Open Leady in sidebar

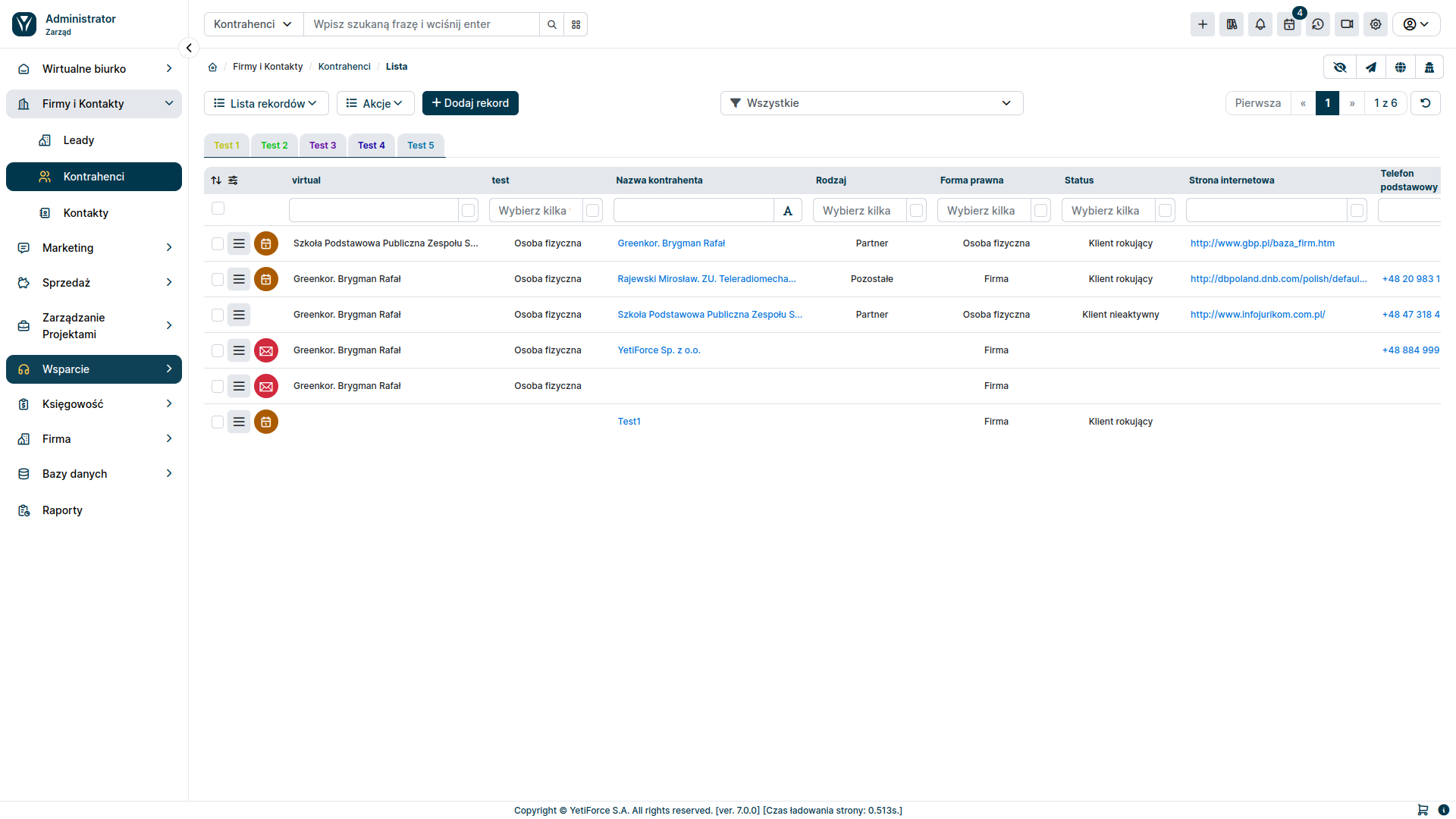[x=94, y=140]
